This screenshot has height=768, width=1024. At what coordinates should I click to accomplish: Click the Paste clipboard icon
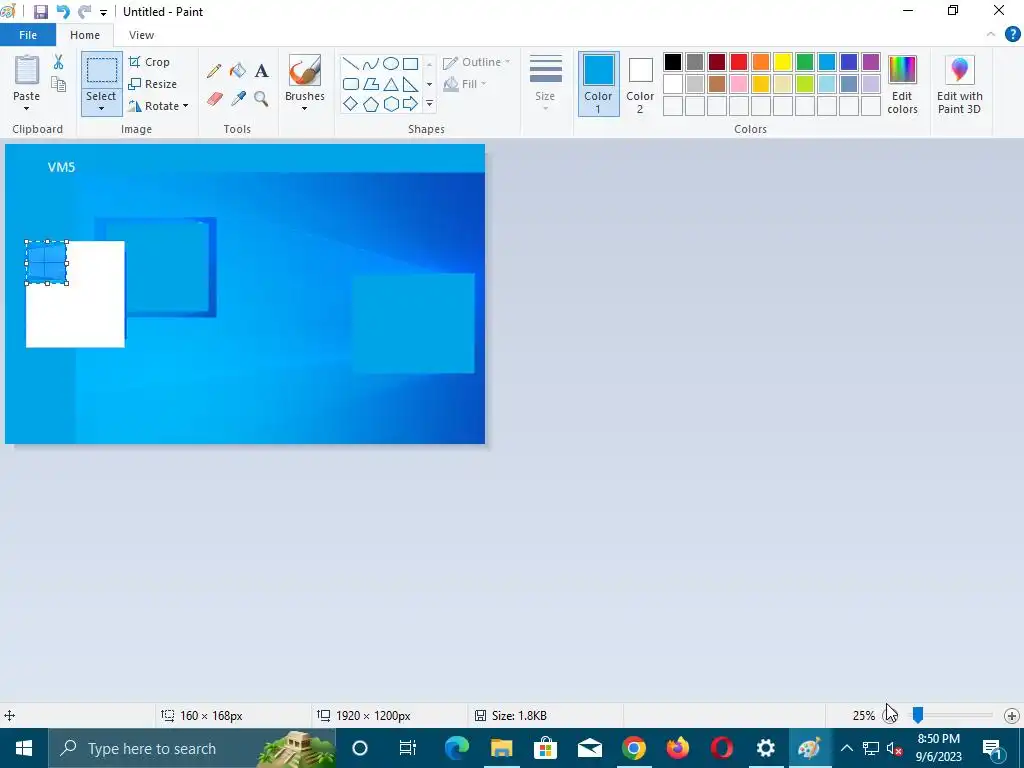[27, 71]
